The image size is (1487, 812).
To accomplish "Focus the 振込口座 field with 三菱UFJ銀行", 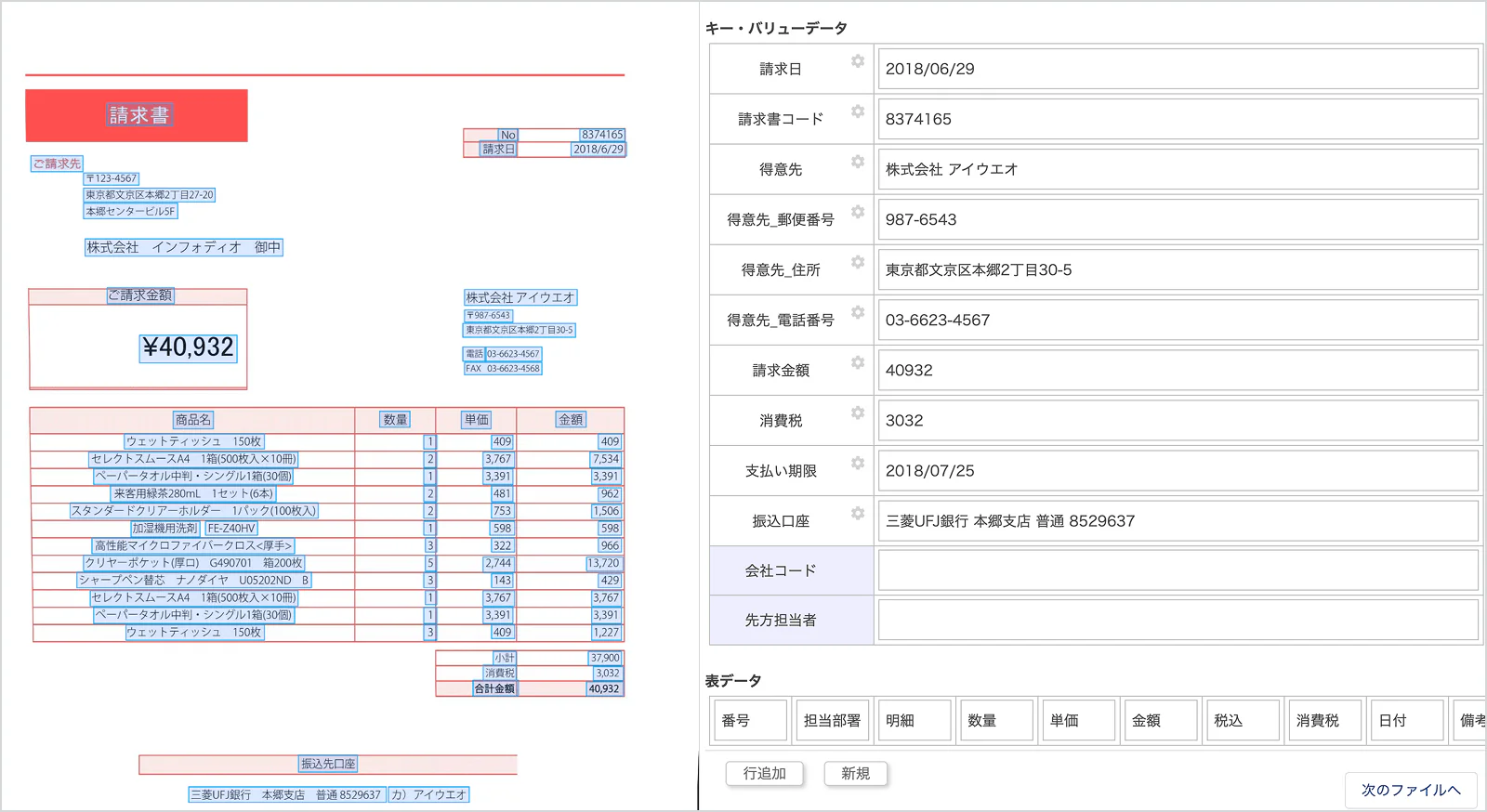I will coord(1178,520).
